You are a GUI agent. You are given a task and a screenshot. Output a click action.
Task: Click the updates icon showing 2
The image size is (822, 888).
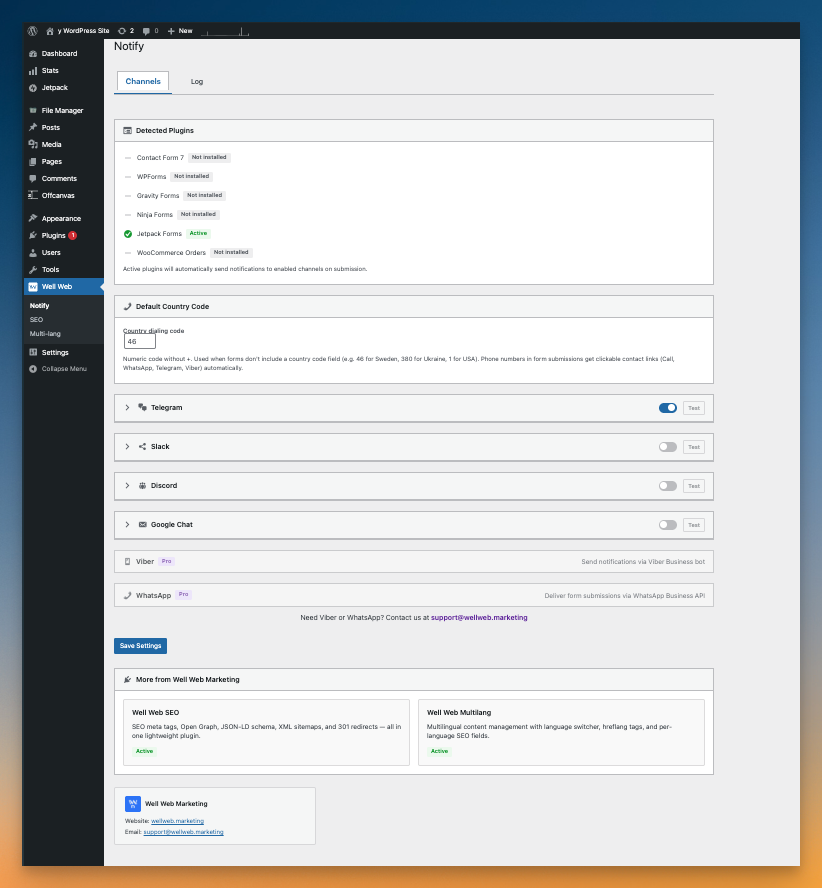click(x=121, y=31)
